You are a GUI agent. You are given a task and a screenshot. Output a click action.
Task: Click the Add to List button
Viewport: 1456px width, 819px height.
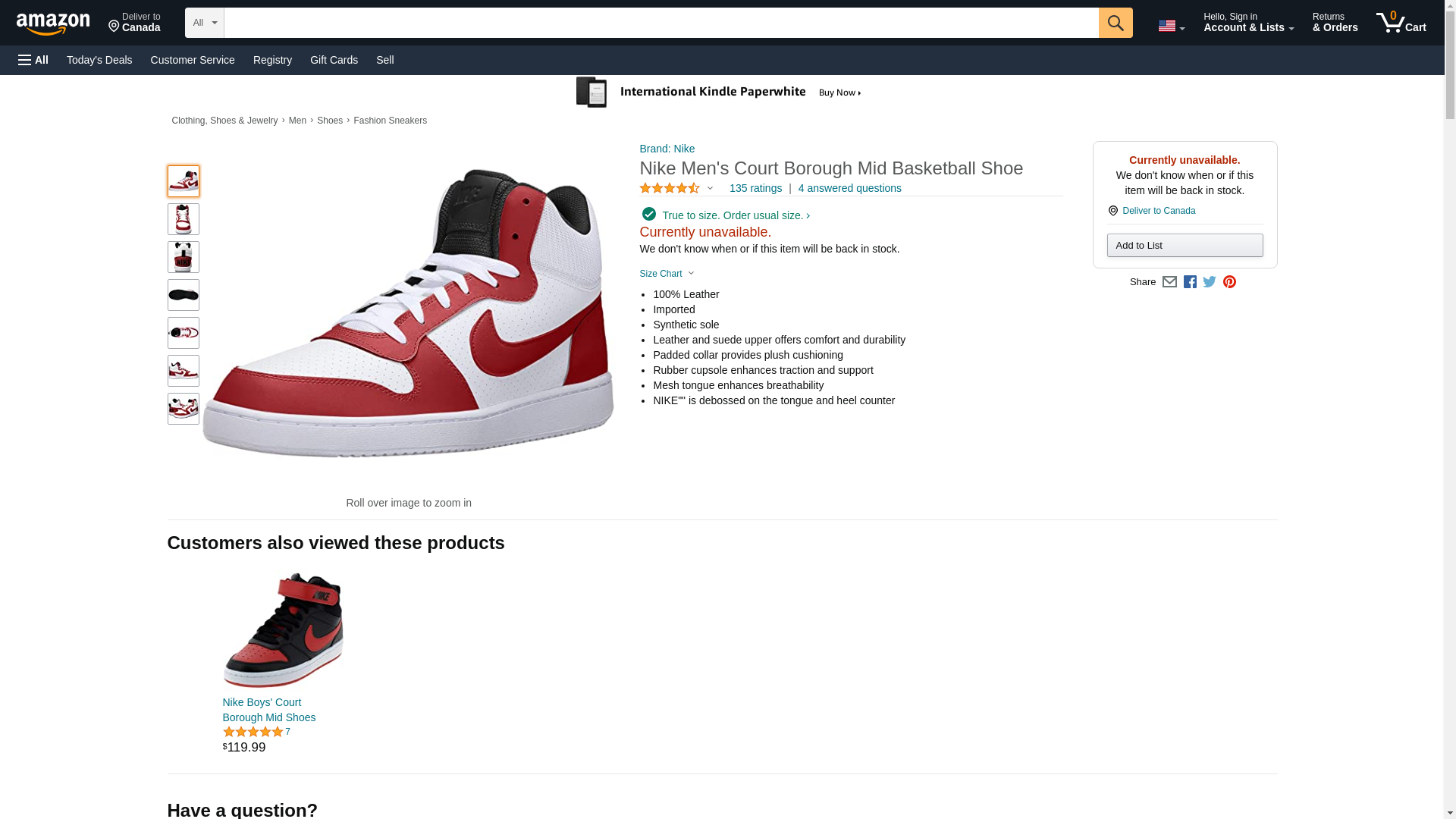[x=1185, y=246]
